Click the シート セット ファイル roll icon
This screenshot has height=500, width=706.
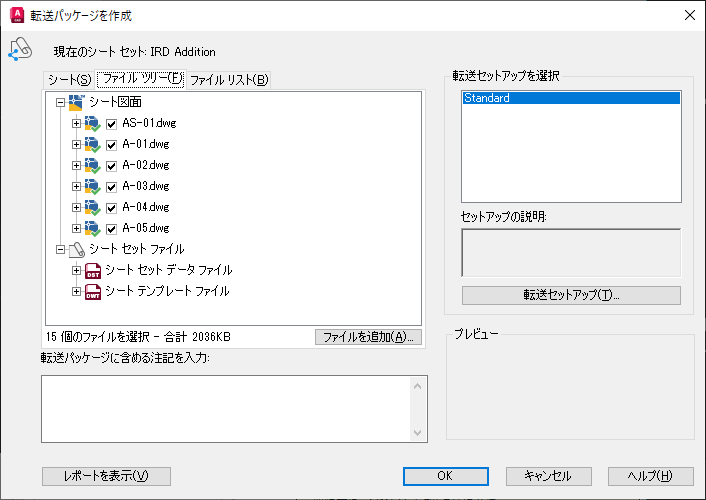point(77,250)
